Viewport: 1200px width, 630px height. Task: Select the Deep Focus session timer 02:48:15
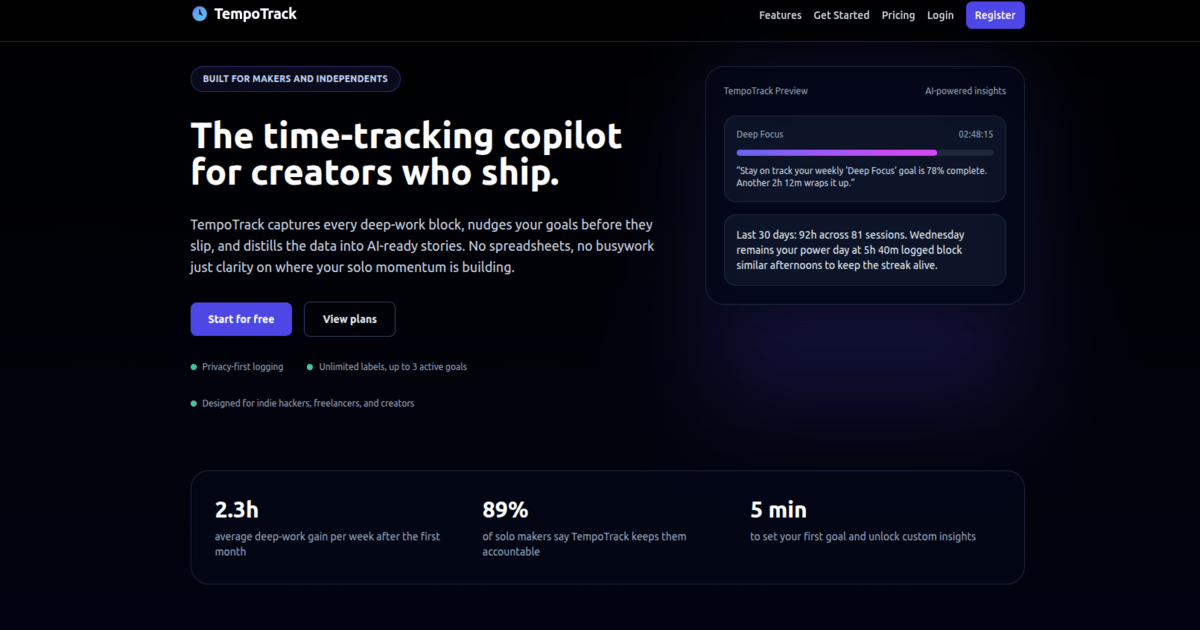pos(974,133)
